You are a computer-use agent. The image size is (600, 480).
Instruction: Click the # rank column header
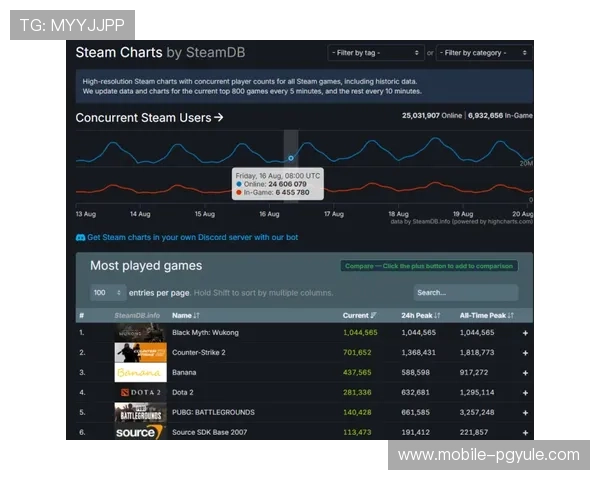(82, 315)
